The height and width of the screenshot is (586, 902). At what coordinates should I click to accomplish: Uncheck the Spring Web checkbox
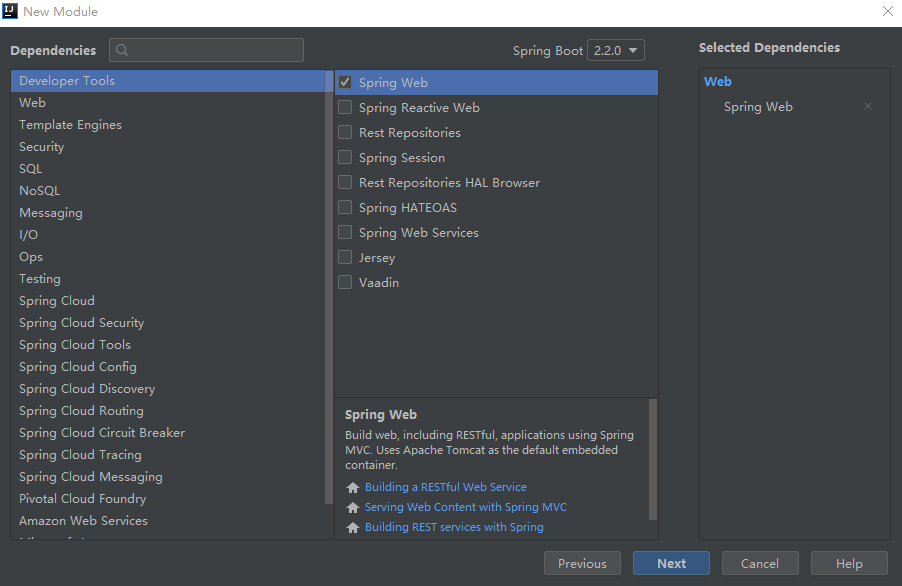click(x=345, y=83)
